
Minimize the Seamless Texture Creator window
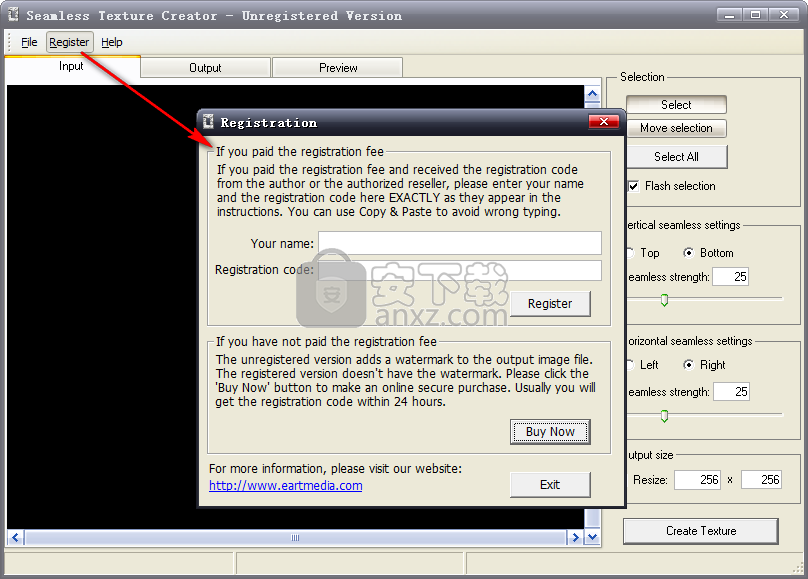pyautogui.click(x=729, y=15)
